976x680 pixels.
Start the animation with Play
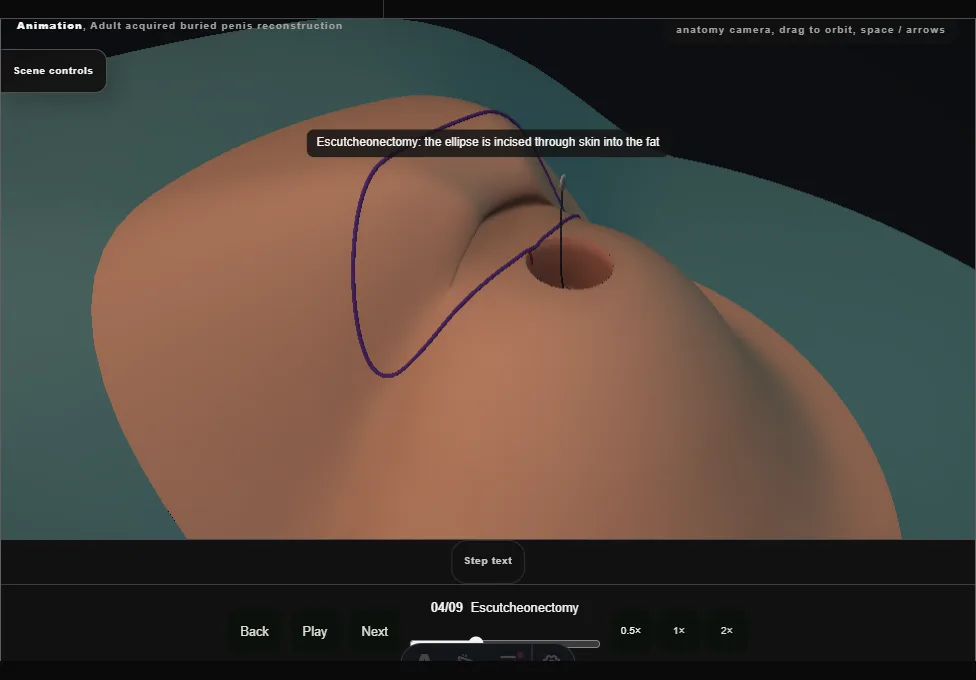314,631
